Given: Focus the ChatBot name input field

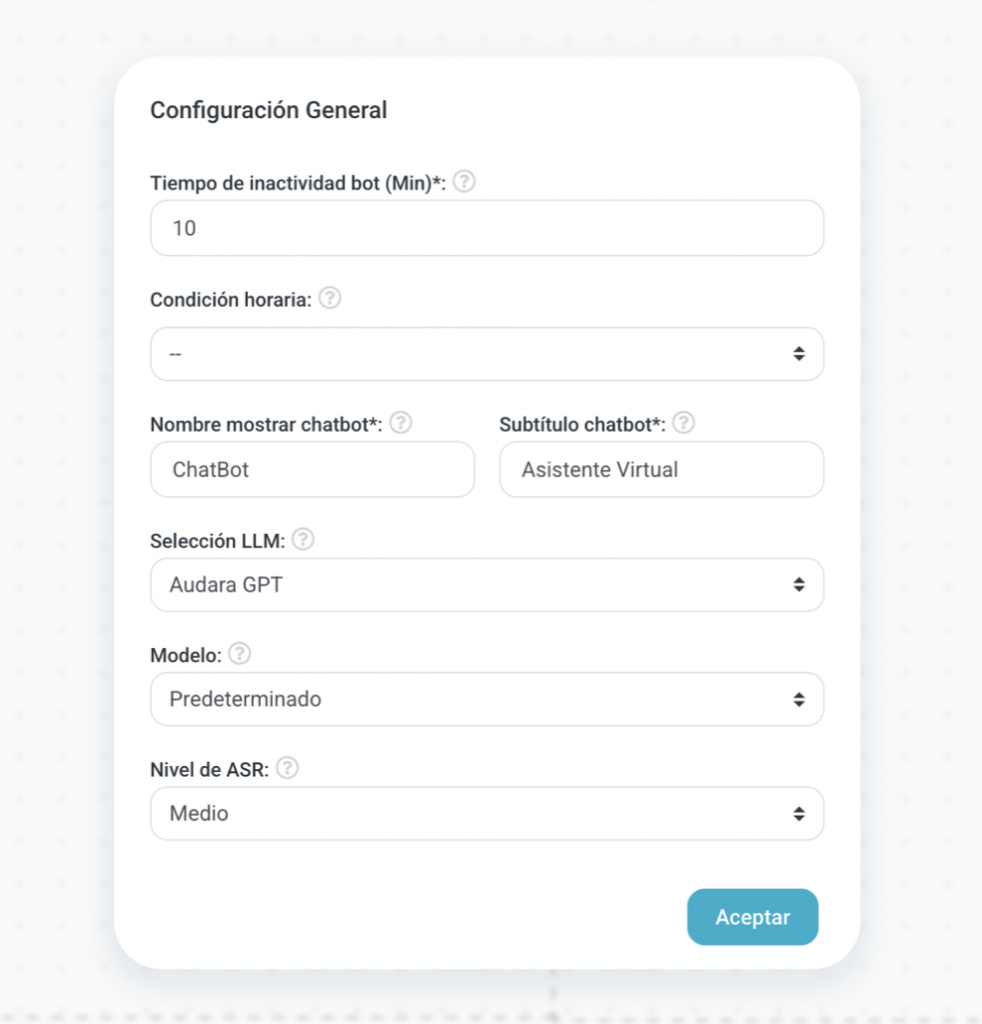Looking at the screenshot, I should (312, 470).
